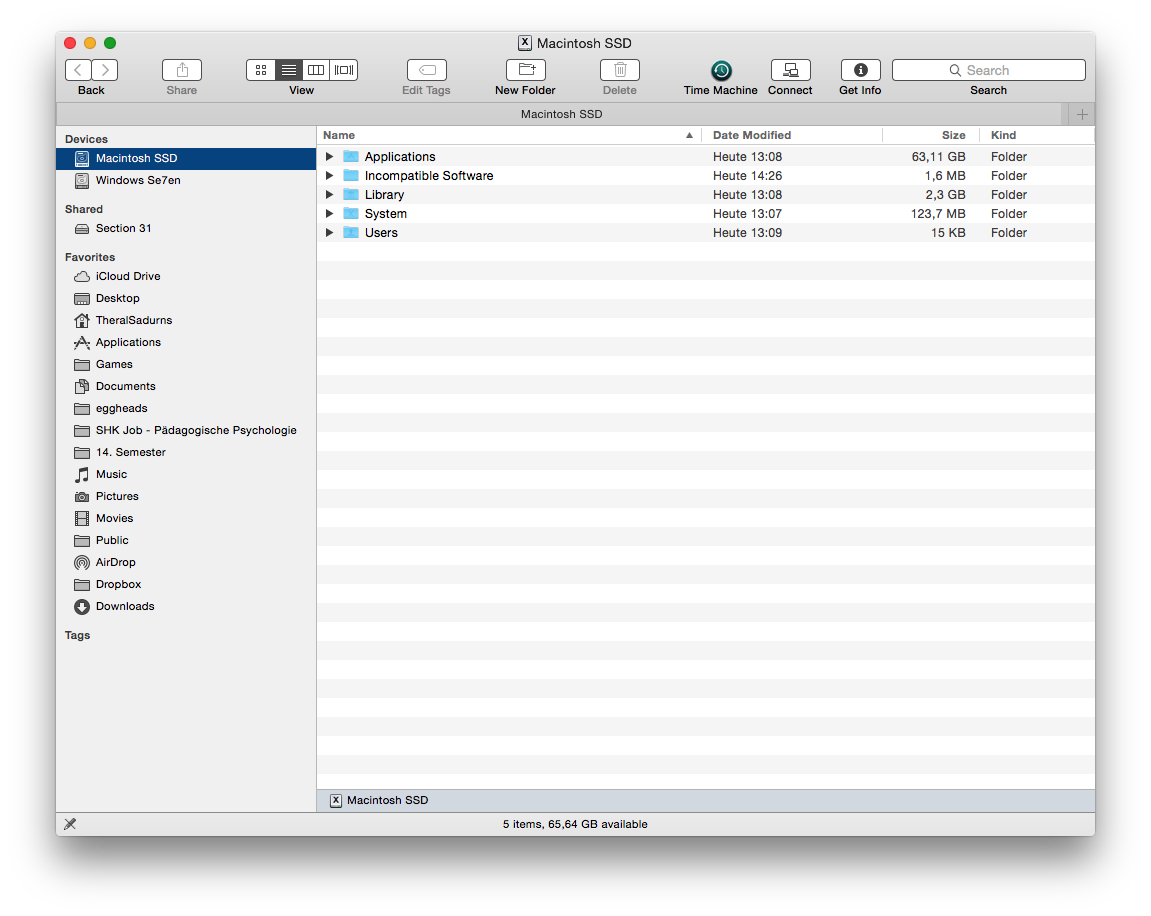Open eggheads folder in sidebar

pos(186,409)
